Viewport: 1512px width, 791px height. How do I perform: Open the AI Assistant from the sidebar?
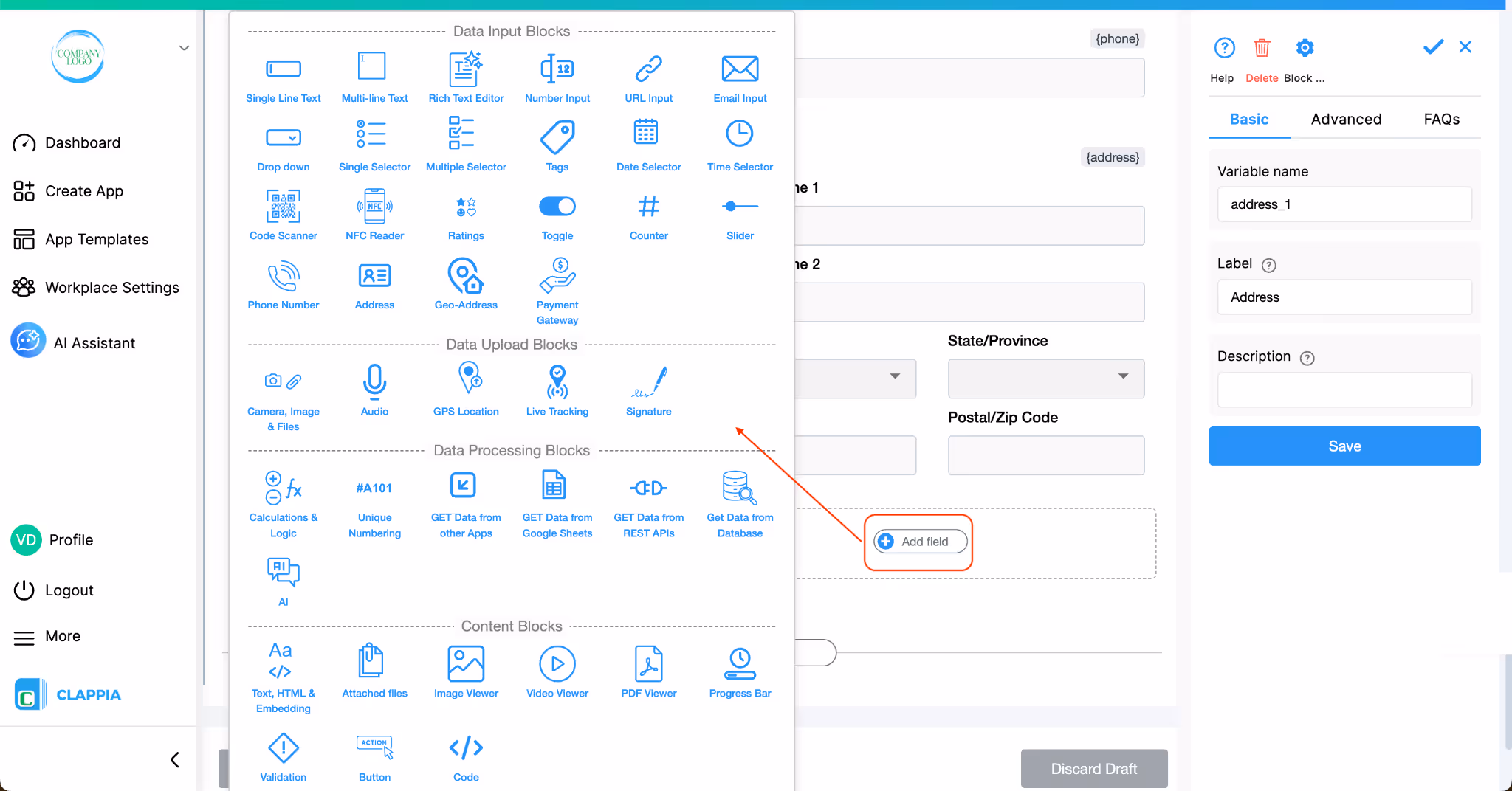[94, 342]
